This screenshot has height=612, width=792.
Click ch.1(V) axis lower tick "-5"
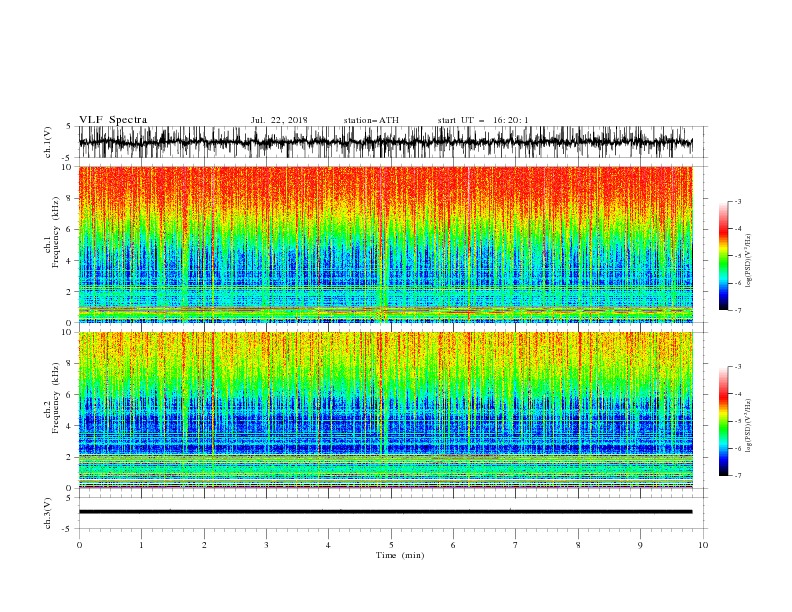pos(68,158)
